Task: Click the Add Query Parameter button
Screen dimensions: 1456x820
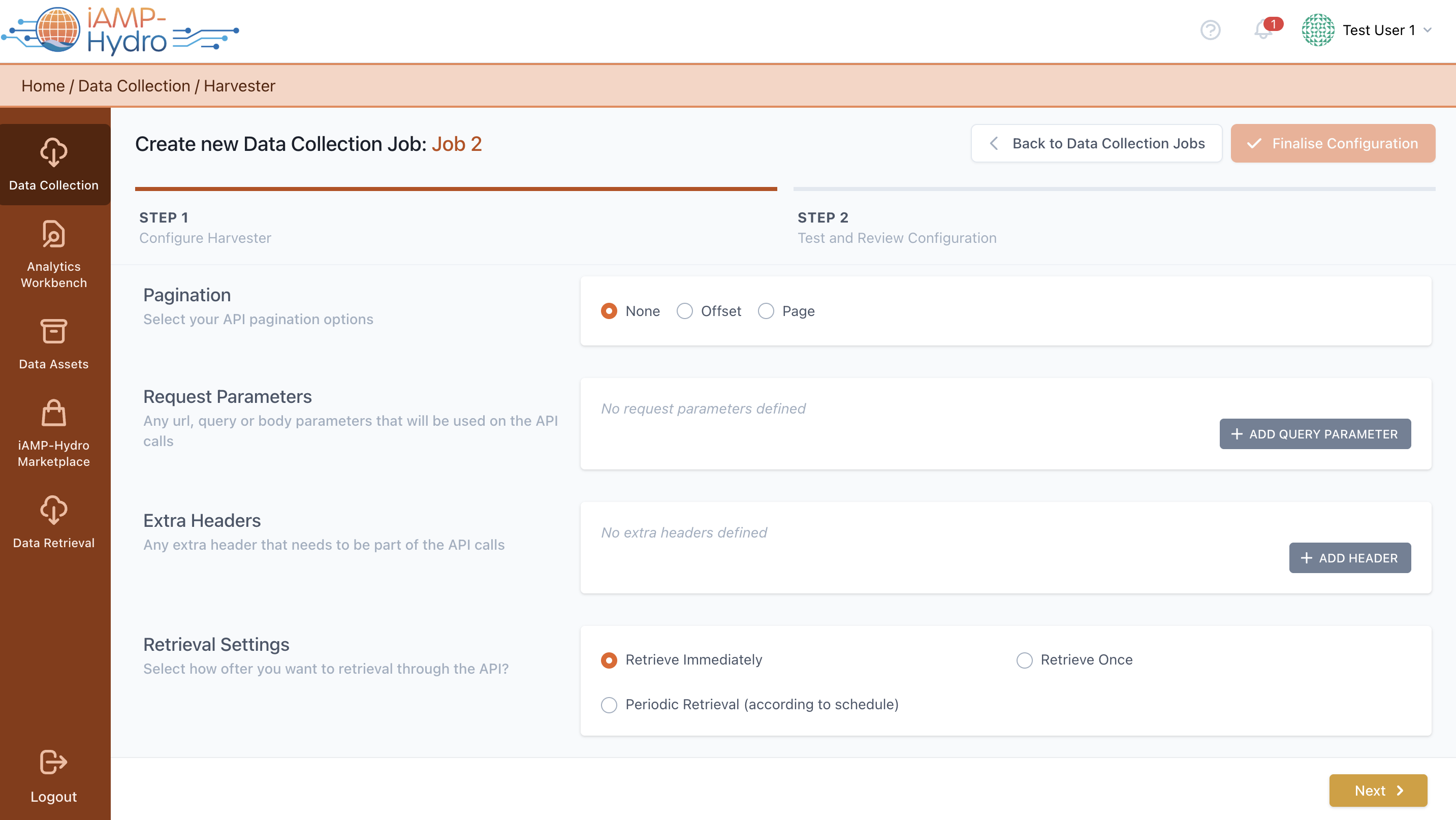Action: 1315,434
